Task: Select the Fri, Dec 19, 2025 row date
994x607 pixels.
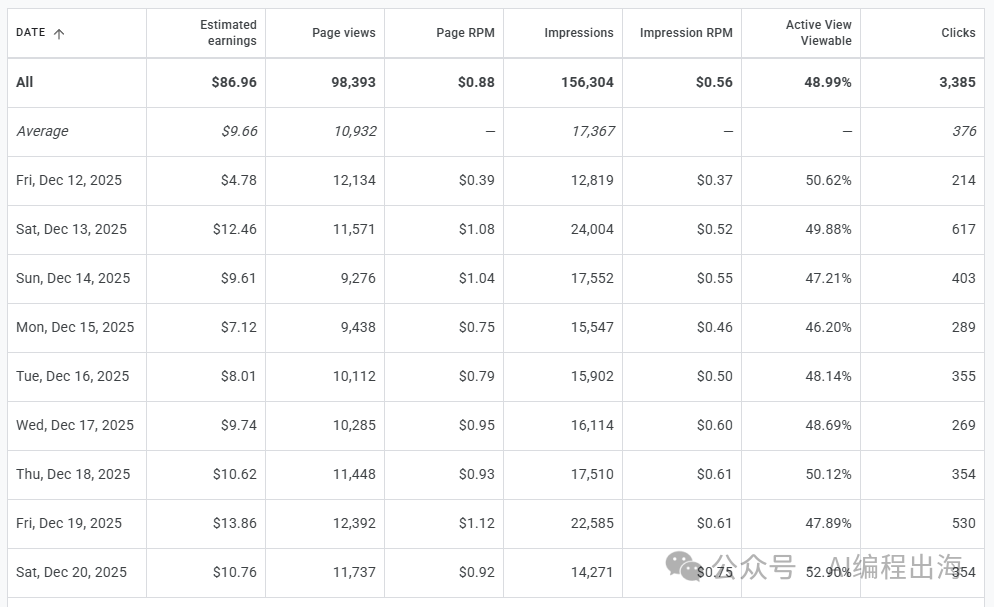Action: 69,523
